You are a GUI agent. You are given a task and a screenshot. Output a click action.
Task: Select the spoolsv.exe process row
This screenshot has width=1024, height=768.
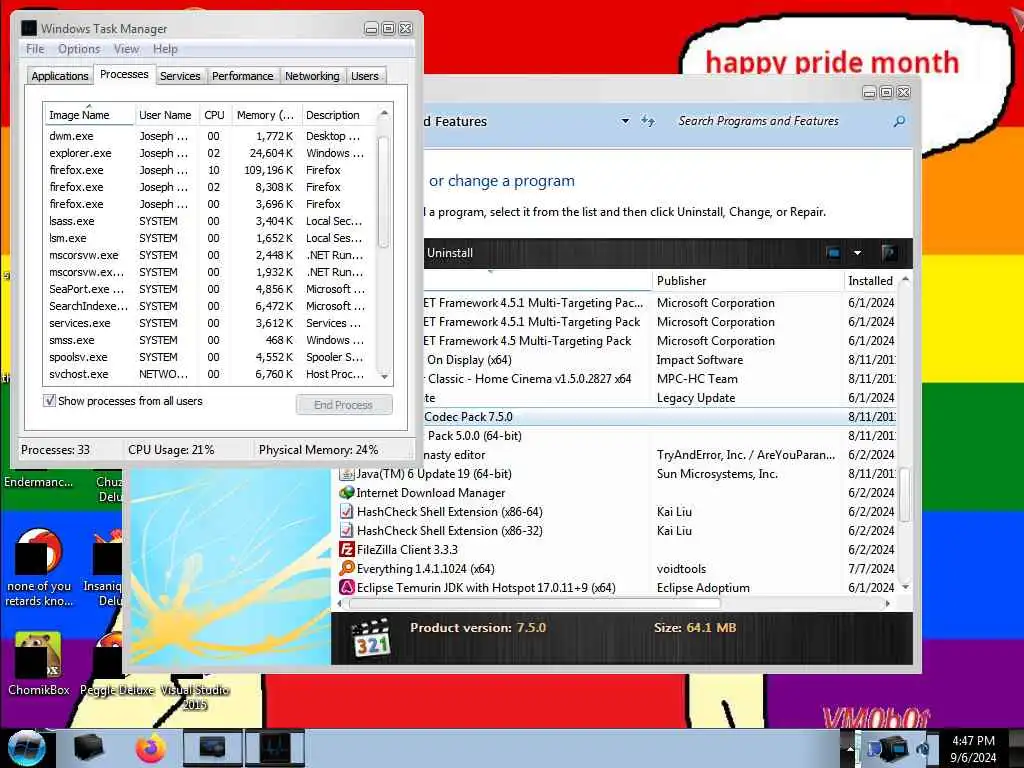tap(209, 357)
